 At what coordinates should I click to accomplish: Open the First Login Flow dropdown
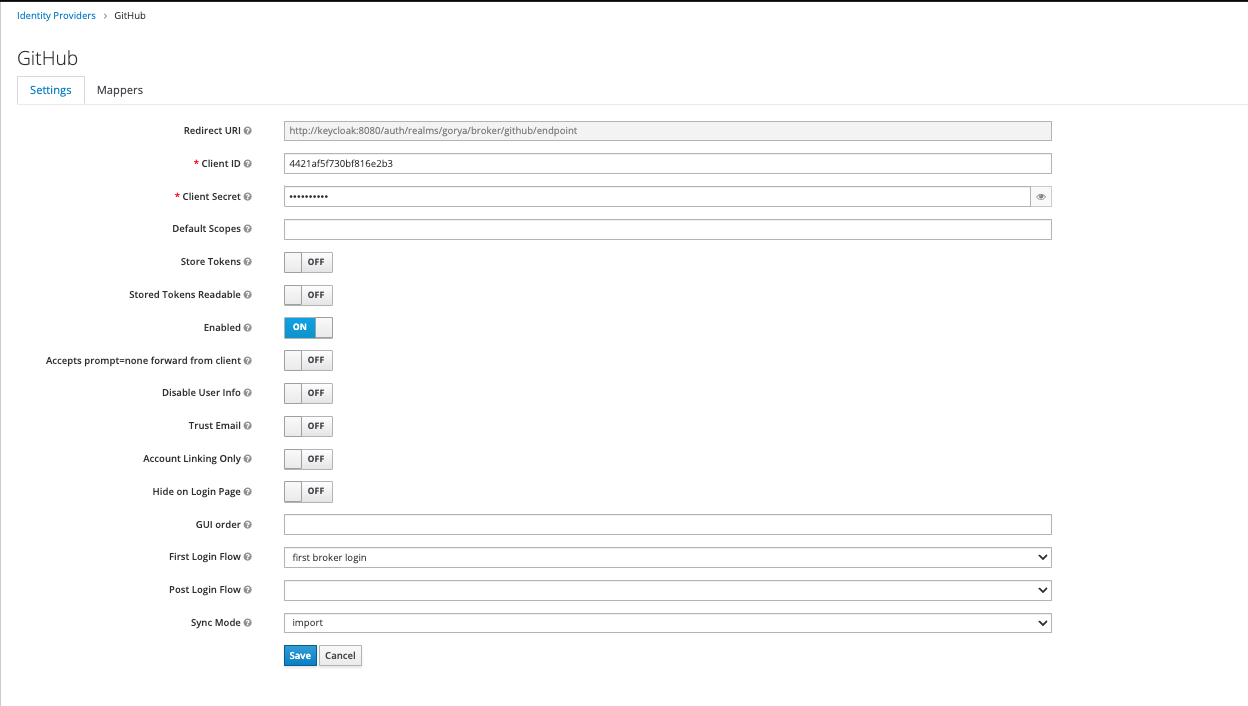(668, 557)
